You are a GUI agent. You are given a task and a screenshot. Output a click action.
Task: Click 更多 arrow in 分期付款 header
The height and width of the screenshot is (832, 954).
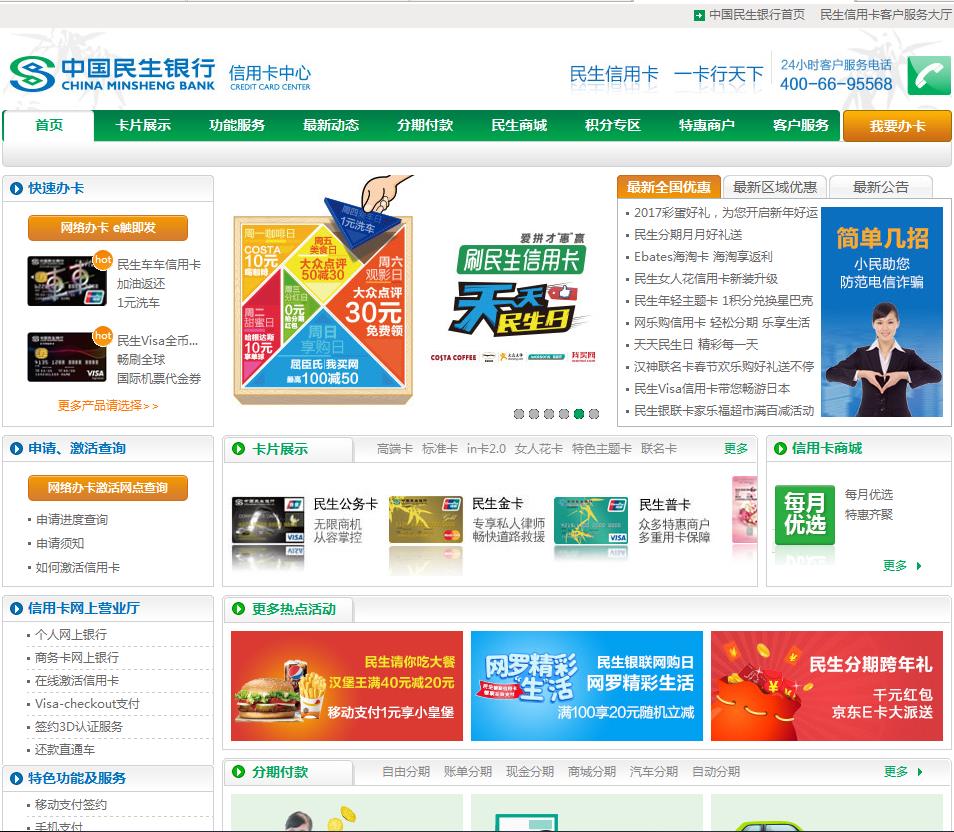(903, 772)
